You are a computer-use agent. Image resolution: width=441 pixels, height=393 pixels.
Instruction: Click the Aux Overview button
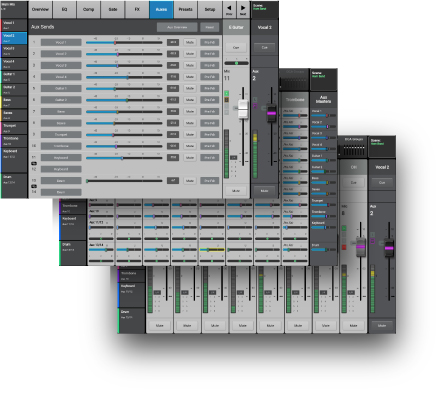click(177, 27)
